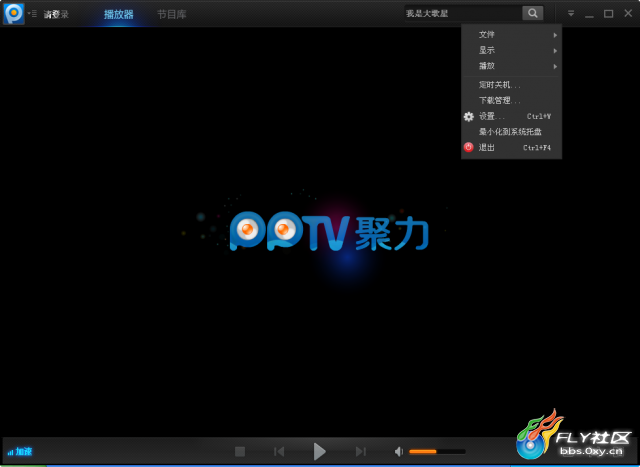640x467 pixels.
Task: Click the previous track button
Action: click(279, 451)
